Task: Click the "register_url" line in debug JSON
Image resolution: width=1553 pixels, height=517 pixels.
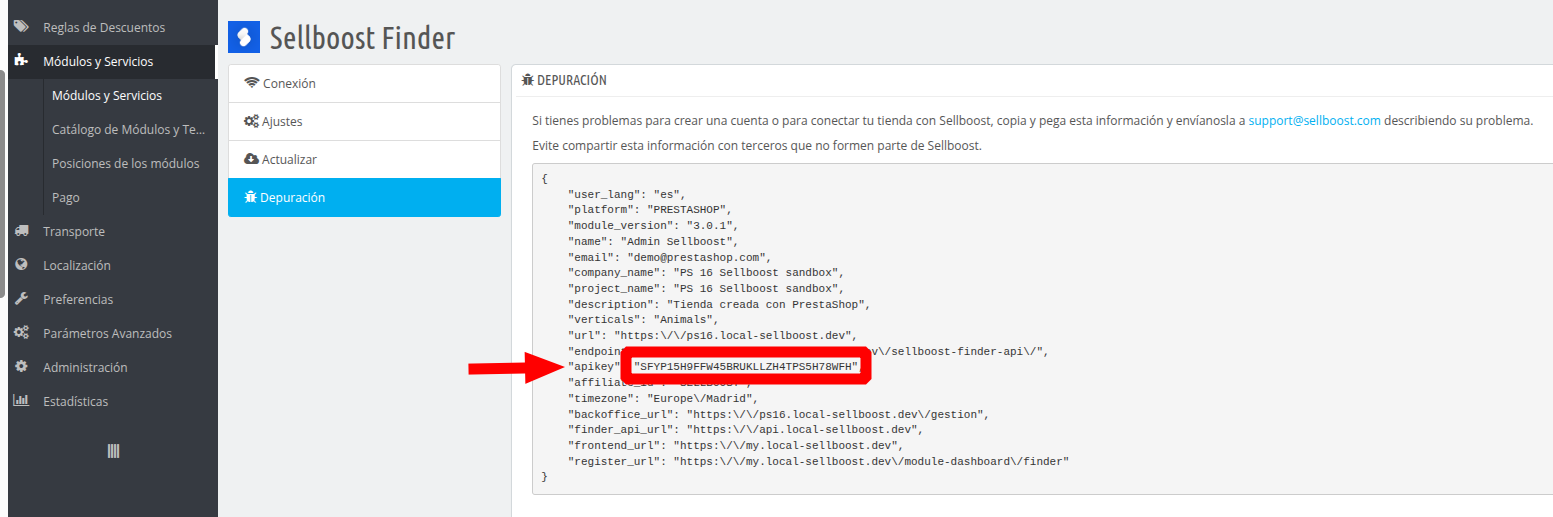Action: click(x=818, y=461)
